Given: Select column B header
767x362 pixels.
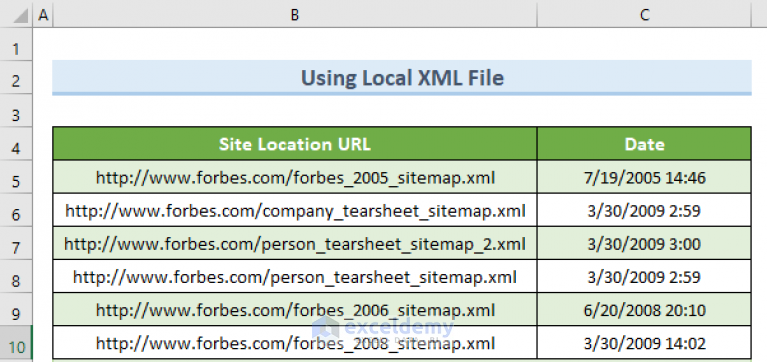Looking at the screenshot, I should [294, 15].
